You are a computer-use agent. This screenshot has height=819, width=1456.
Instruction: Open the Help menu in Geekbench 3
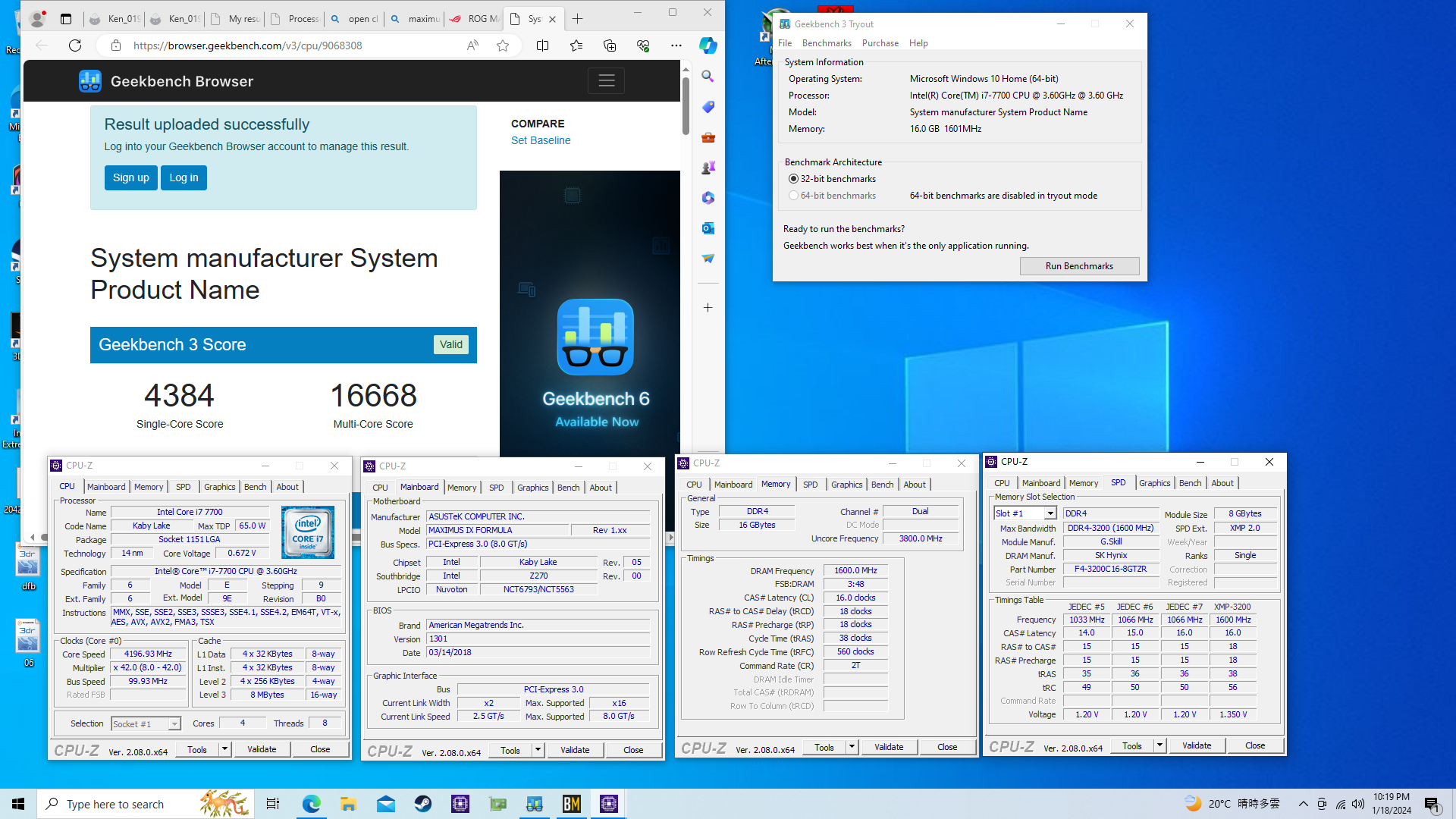[918, 43]
